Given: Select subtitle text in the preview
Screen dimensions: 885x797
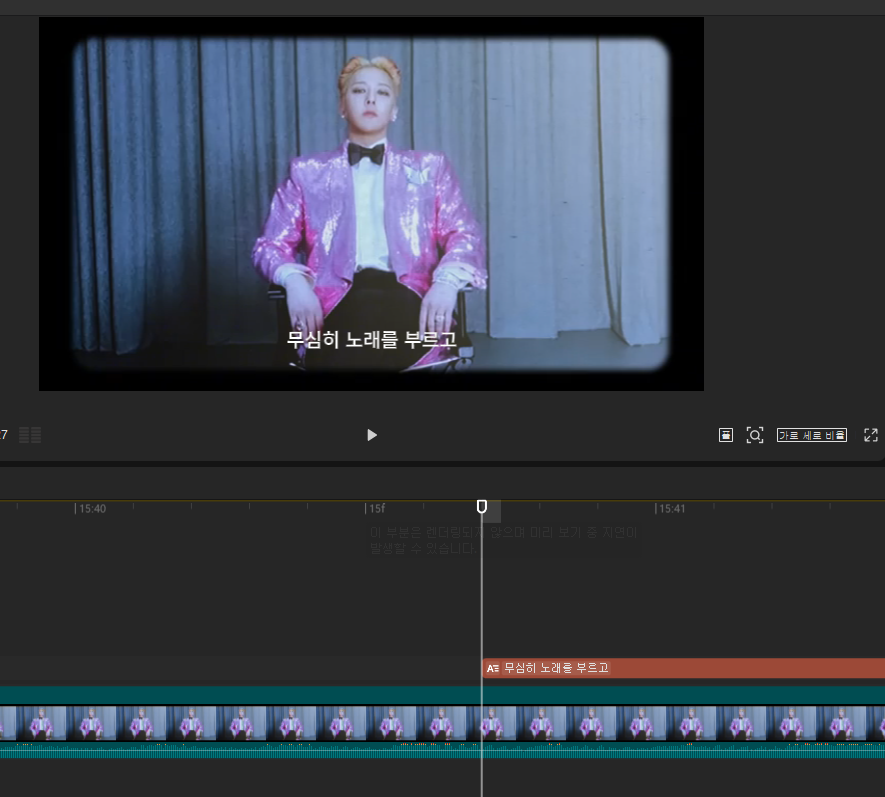Looking at the screenshot, I should click(x=371, y=339).
